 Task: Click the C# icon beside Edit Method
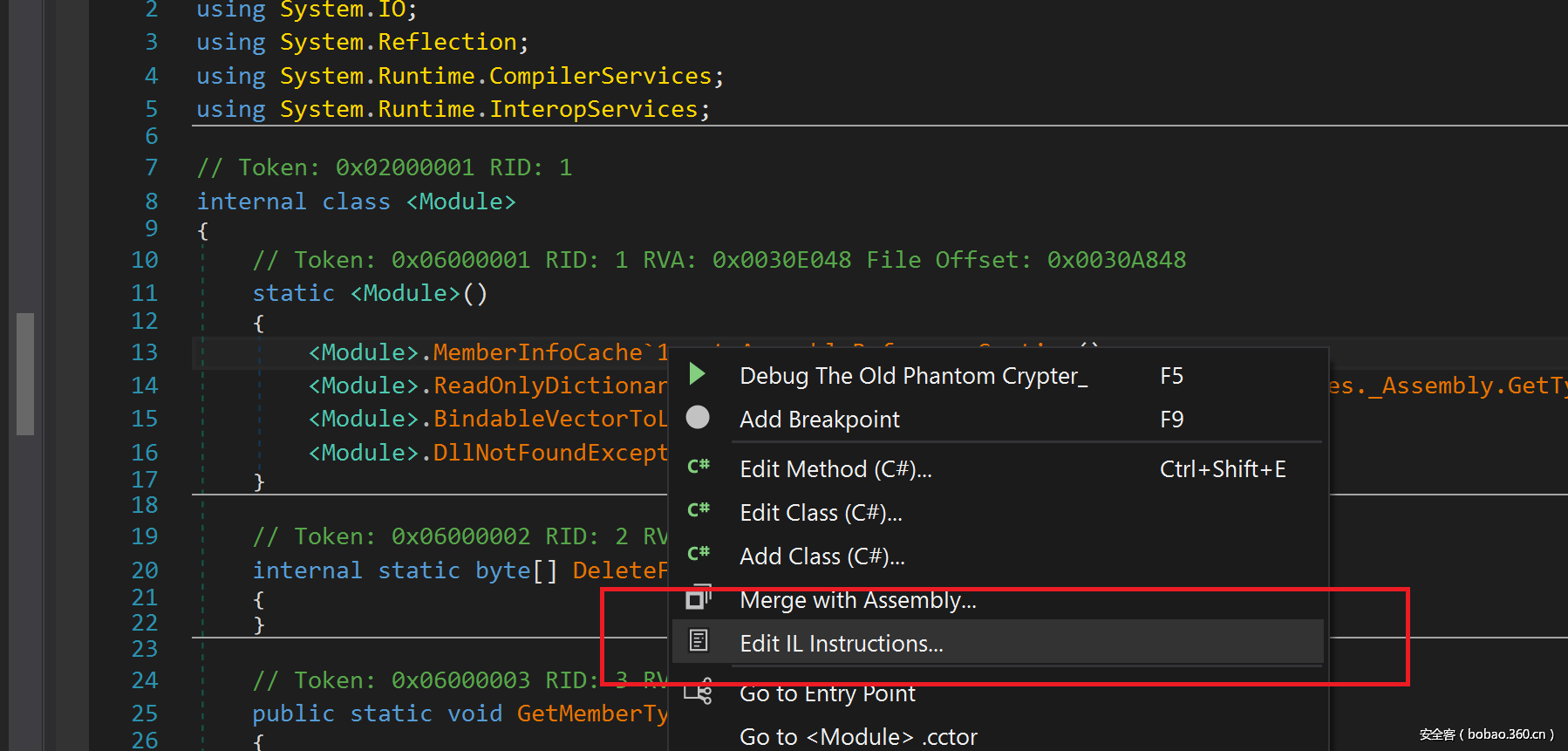click(x=698, y=467)
